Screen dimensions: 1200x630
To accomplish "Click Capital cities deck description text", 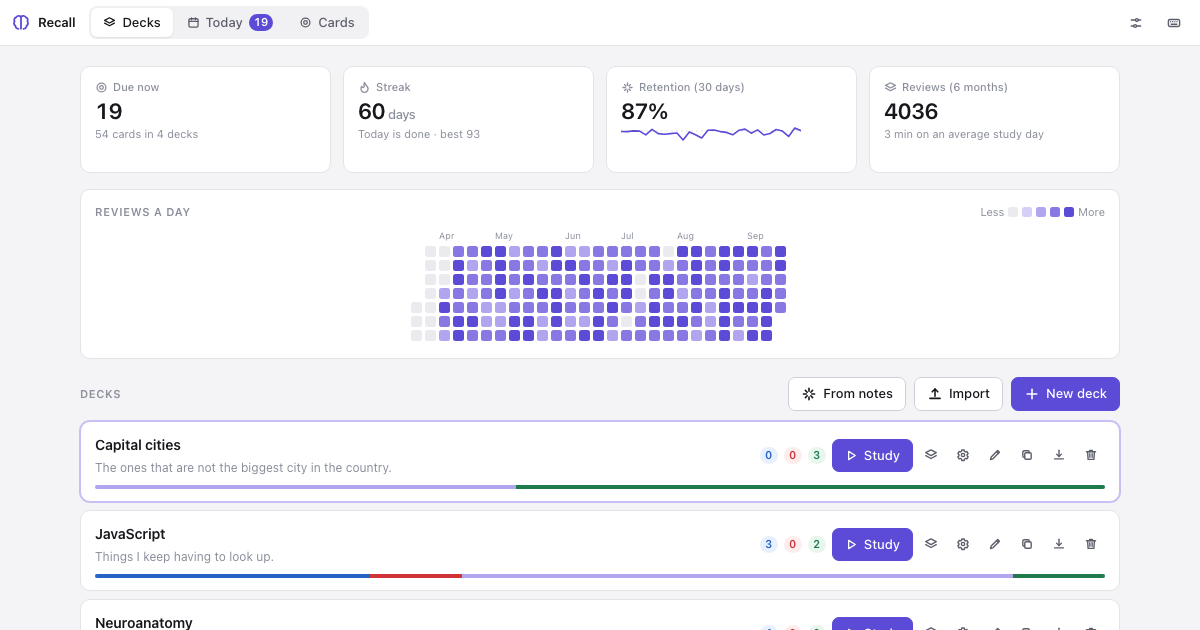I will (x=243, y=467).
